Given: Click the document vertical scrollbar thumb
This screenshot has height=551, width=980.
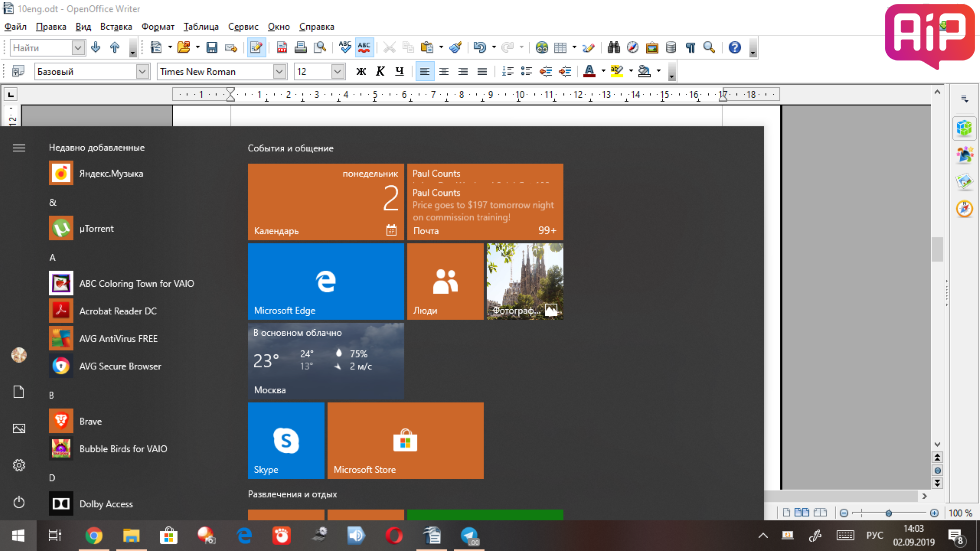Looking at the screenshot, I should (937, 249).
